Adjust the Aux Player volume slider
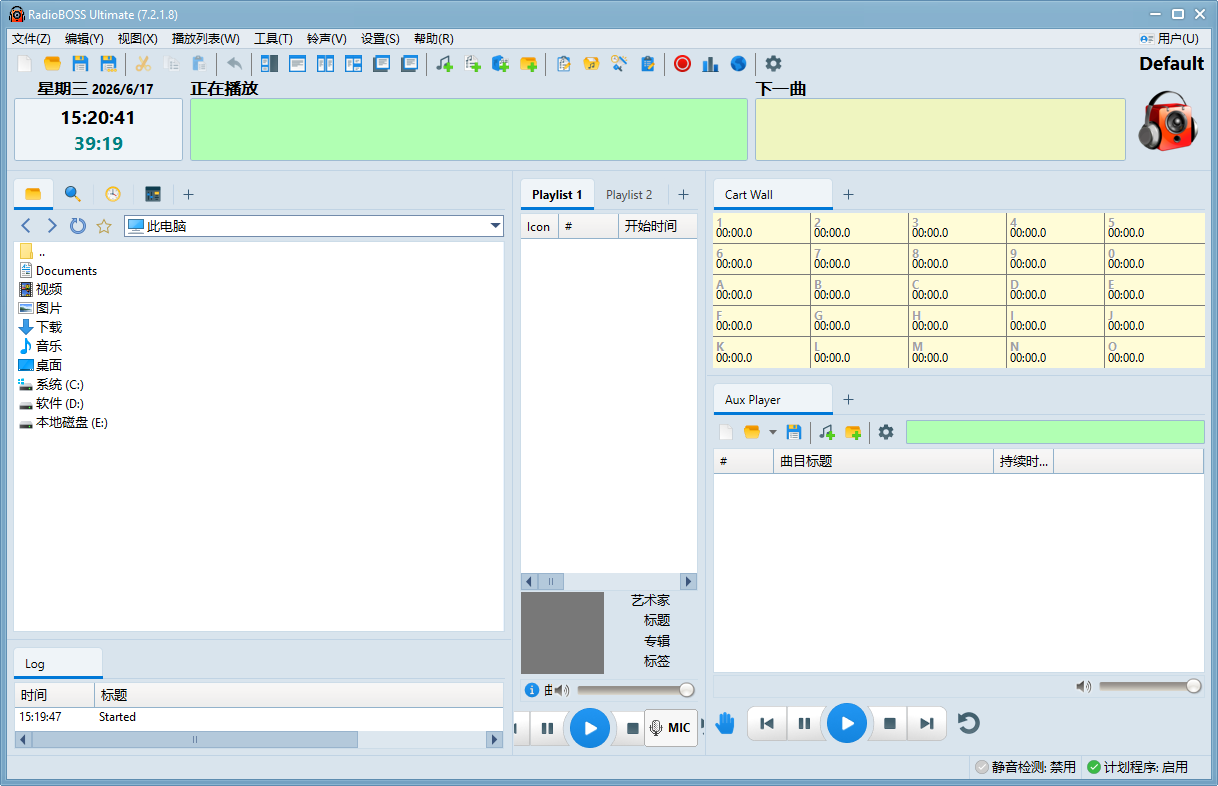The height and width of the screenshot is (786, 1218). [x=1150, y=686]
